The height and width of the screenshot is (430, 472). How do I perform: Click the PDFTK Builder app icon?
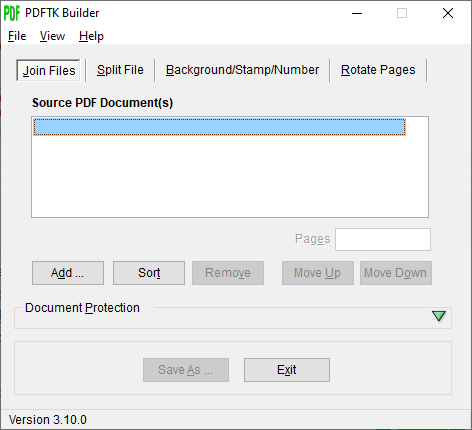[12, 13]
